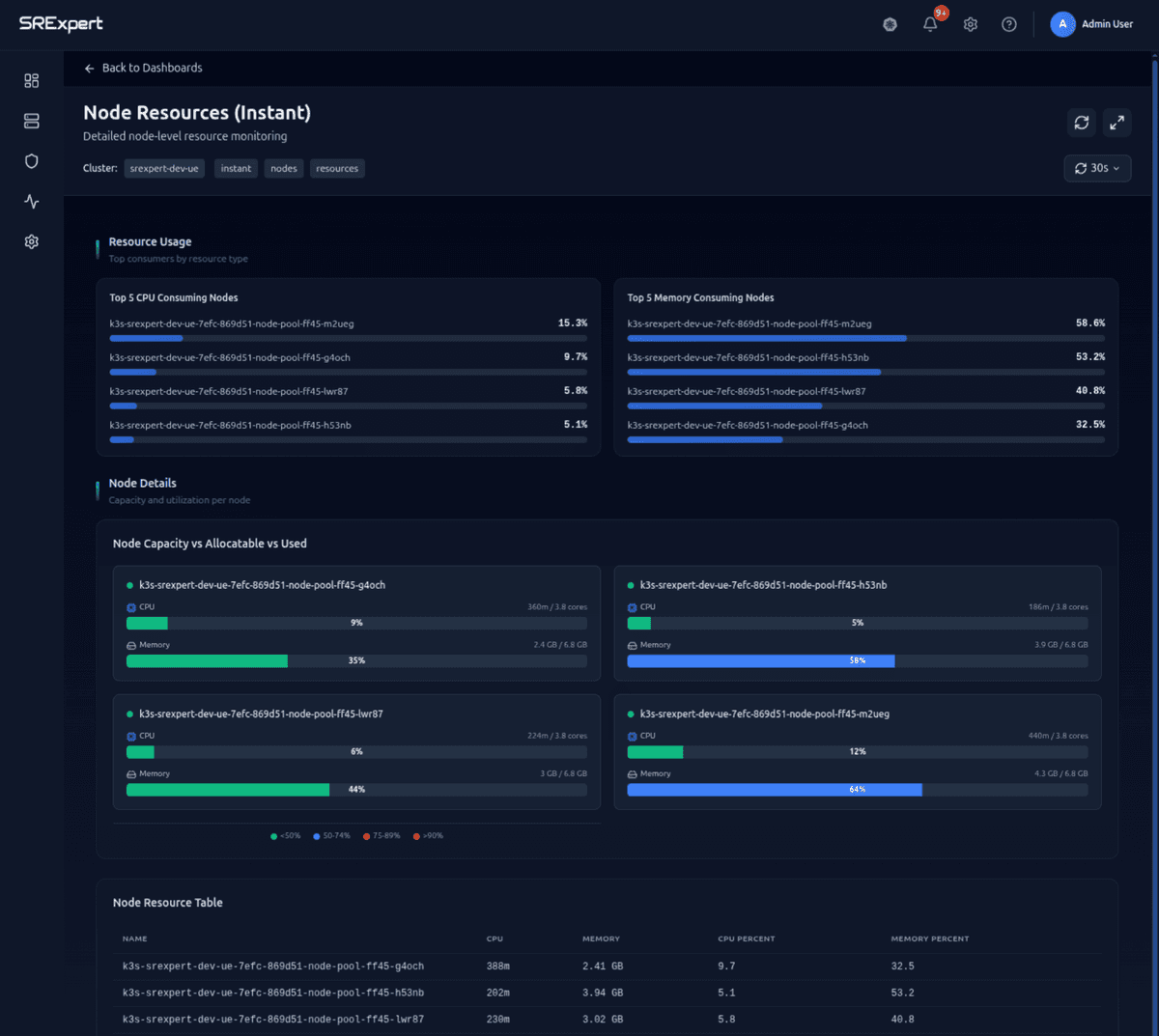This screenshot has width=1159, height=1036.
Task: Open the Admin User profile avatar
Action: 1062,23
